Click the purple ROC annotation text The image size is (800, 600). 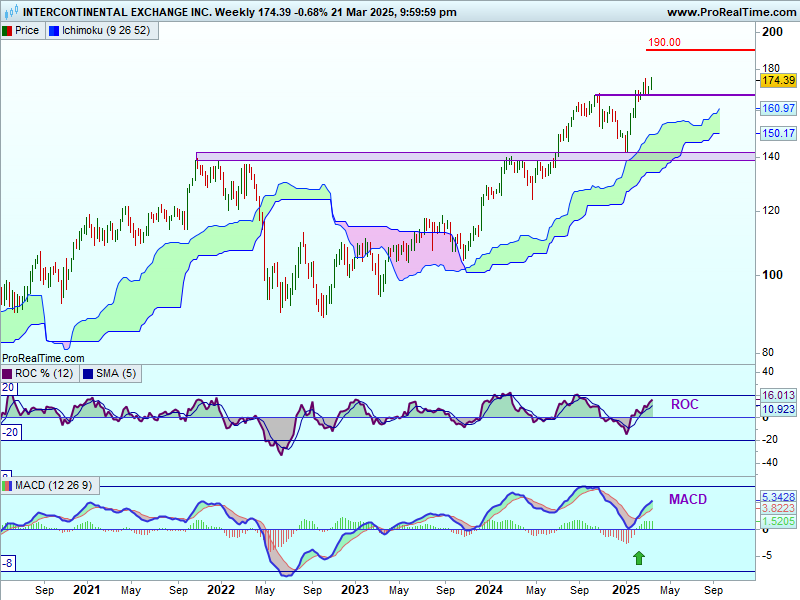(684, 405)
